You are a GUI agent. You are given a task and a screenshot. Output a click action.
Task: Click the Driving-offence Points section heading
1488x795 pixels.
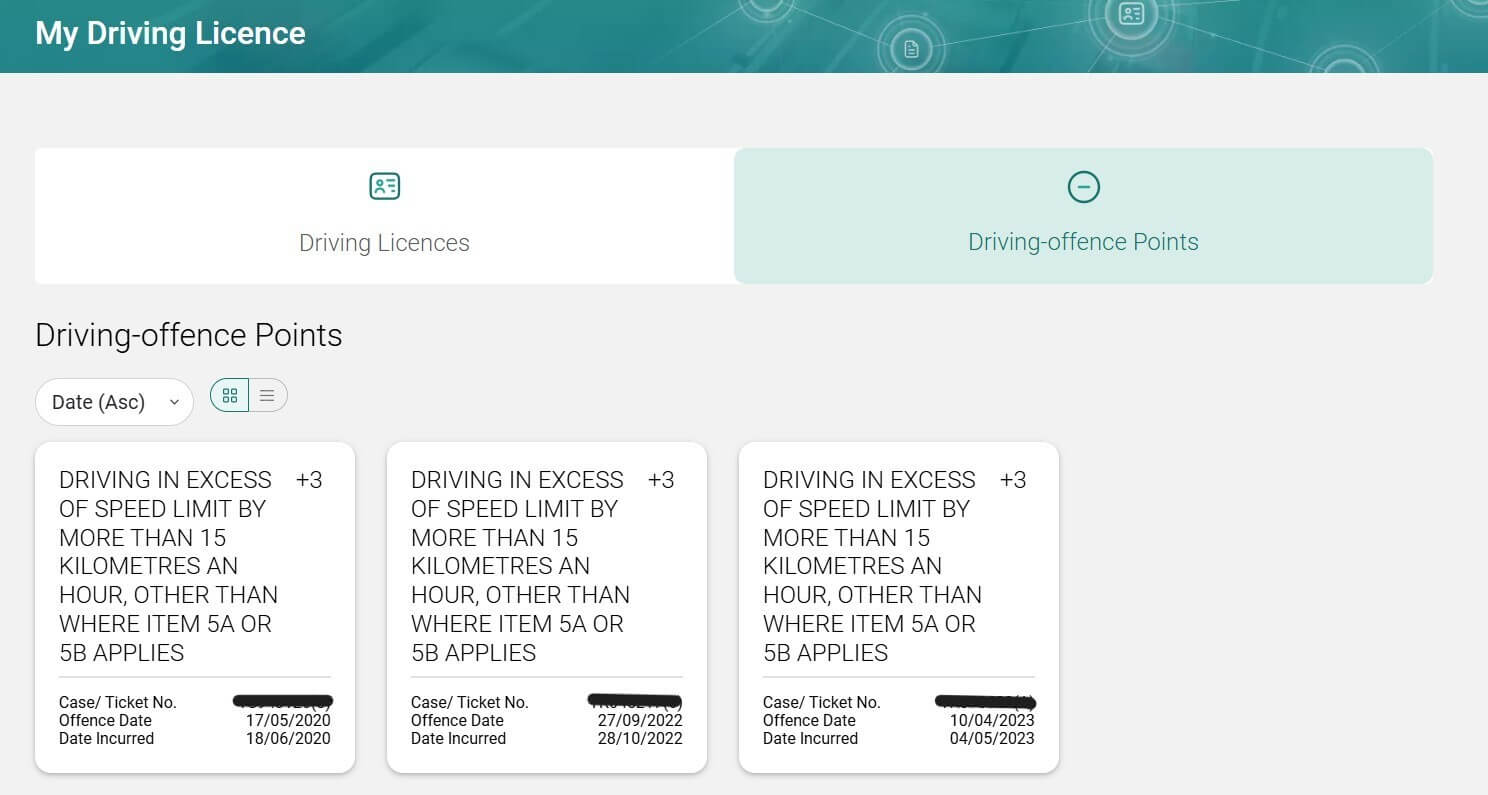[x=189, y=335]
